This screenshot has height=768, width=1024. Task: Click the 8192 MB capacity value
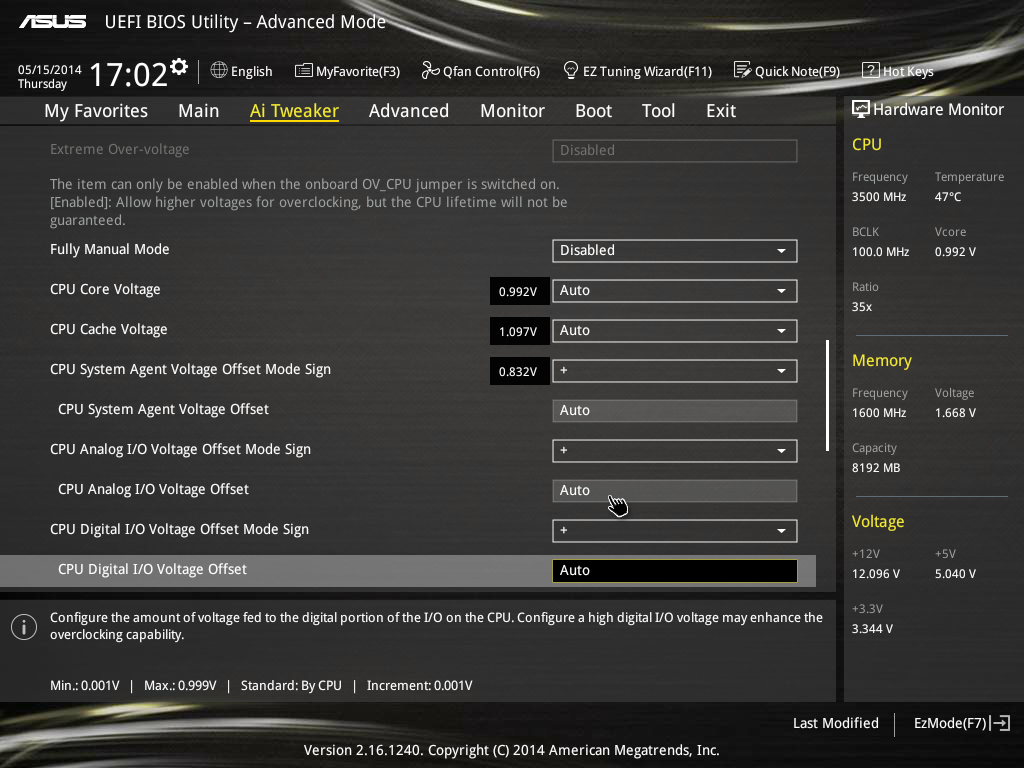point(876,468)
